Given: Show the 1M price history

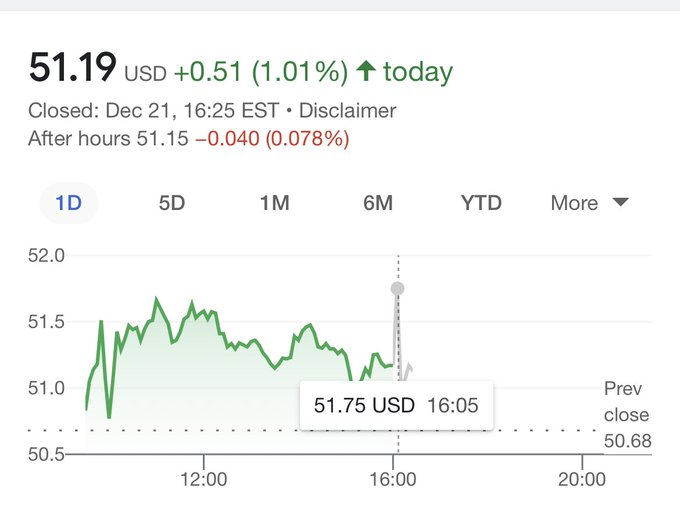Looking at the screenshot, I should point(274,203).
